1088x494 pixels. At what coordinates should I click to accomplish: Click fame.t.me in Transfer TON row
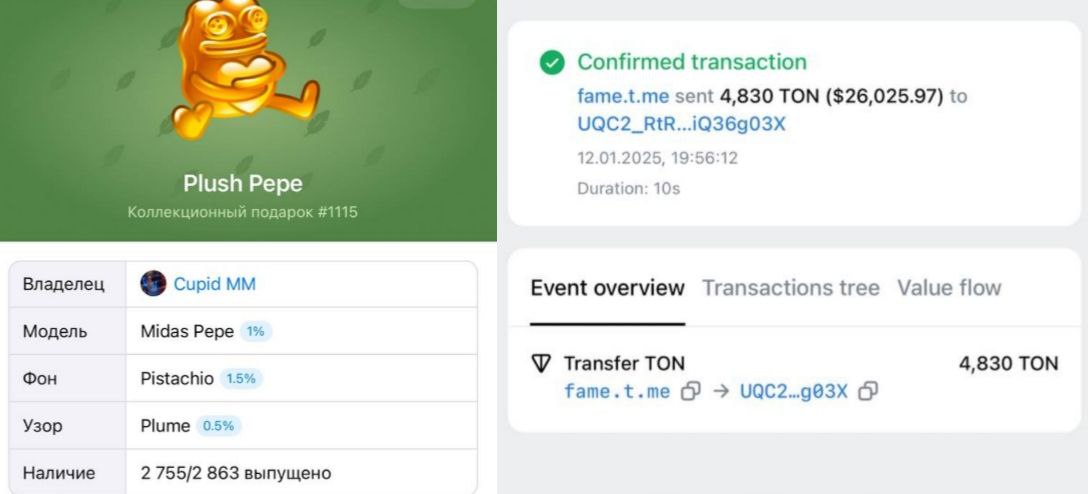tap(617, 391)
